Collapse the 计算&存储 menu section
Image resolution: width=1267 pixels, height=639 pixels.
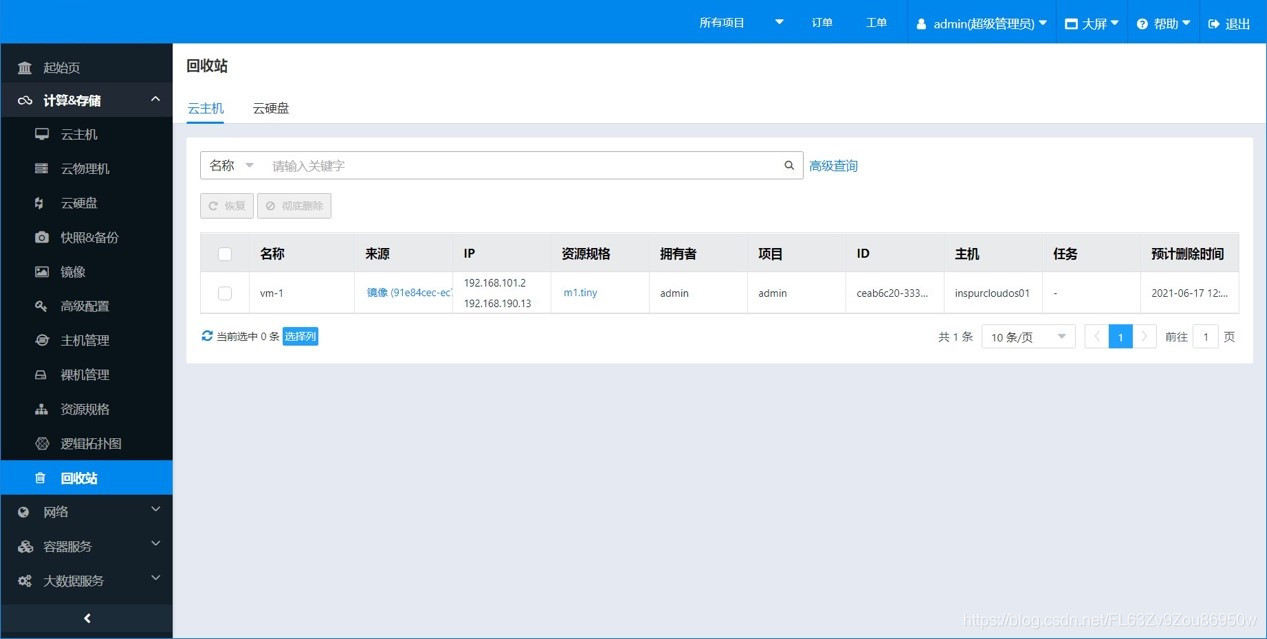155,100
